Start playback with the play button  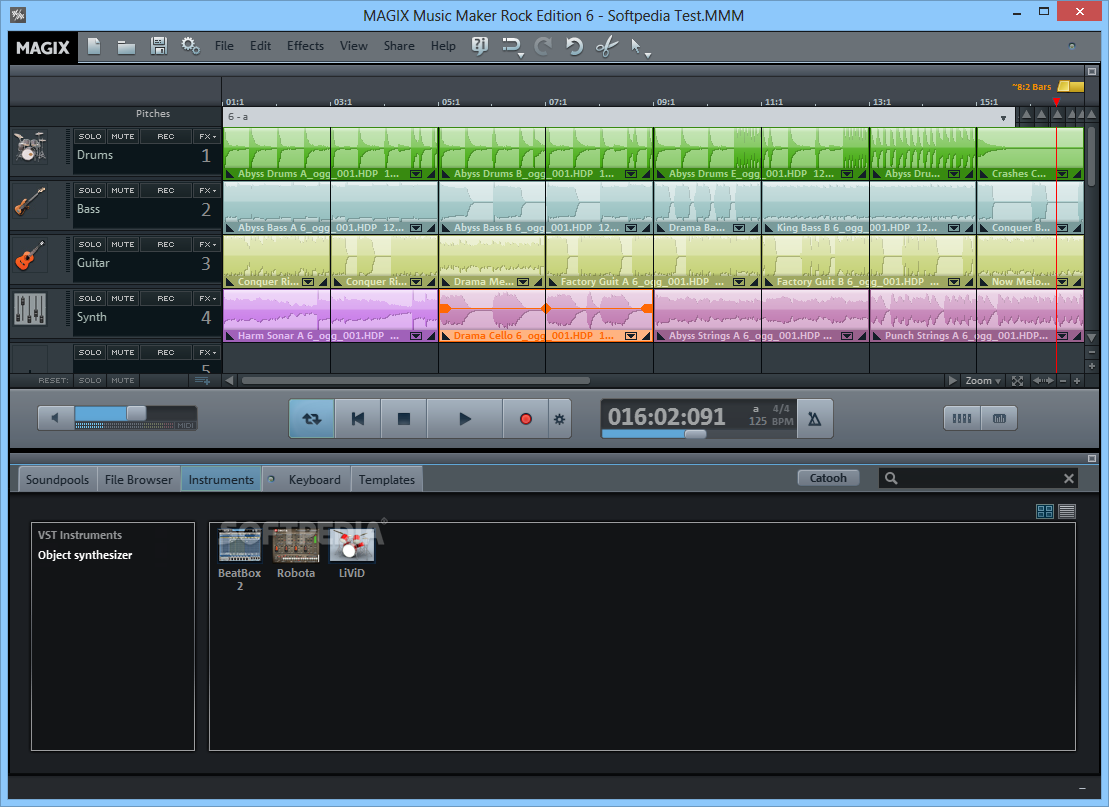click(x=465, y=419)
